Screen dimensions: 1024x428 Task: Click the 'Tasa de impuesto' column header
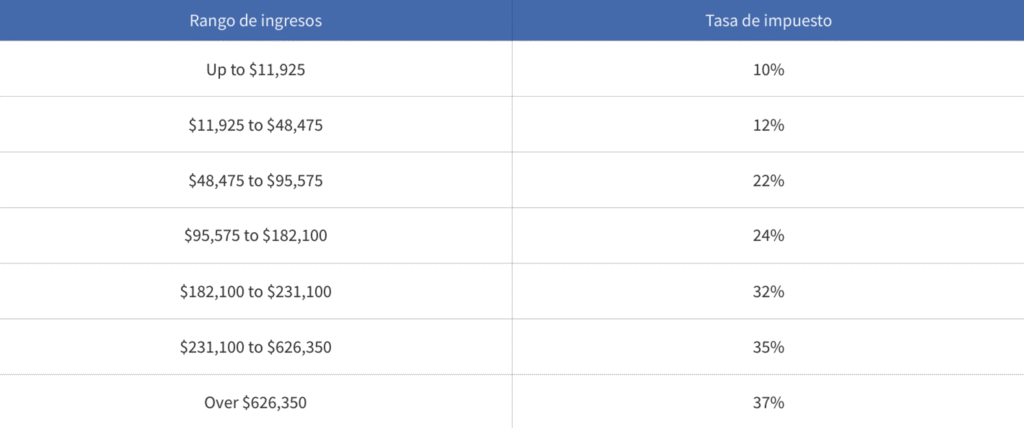[769, 20]
